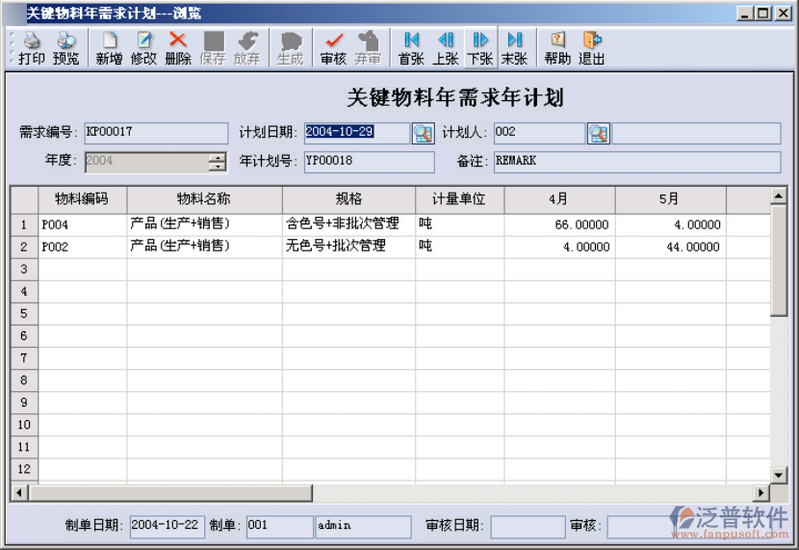Click the Modify (修改) toolbar icon

tap(143, 48)
